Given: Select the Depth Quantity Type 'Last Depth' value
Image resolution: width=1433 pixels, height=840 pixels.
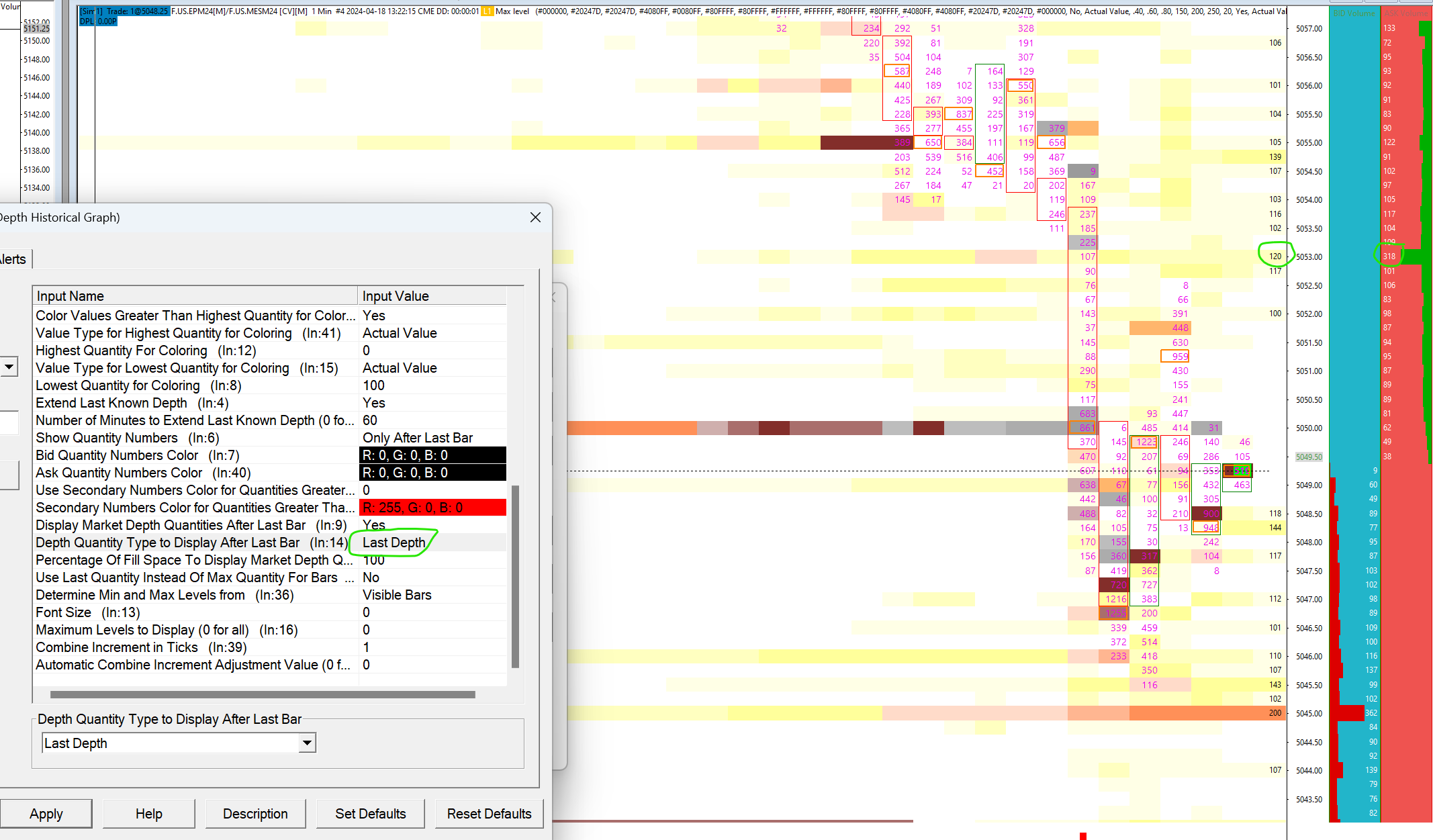Looking at the screenshot, I should [x=394, y=543].
